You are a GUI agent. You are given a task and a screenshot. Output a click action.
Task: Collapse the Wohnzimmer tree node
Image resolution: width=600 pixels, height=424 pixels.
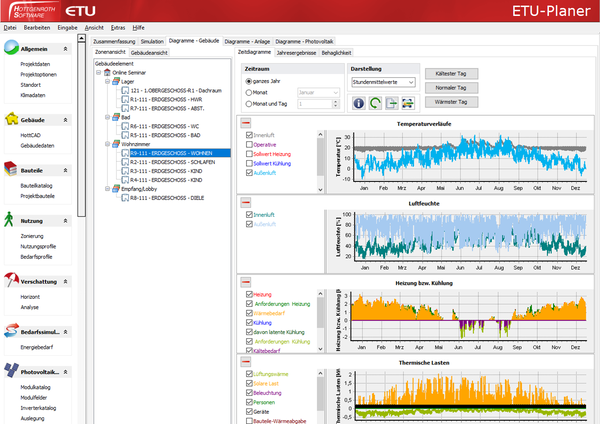[107, 144]
